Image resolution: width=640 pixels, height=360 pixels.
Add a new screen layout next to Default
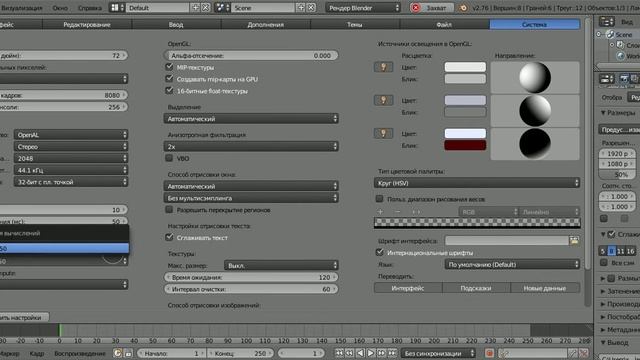(x=196, y=7)
